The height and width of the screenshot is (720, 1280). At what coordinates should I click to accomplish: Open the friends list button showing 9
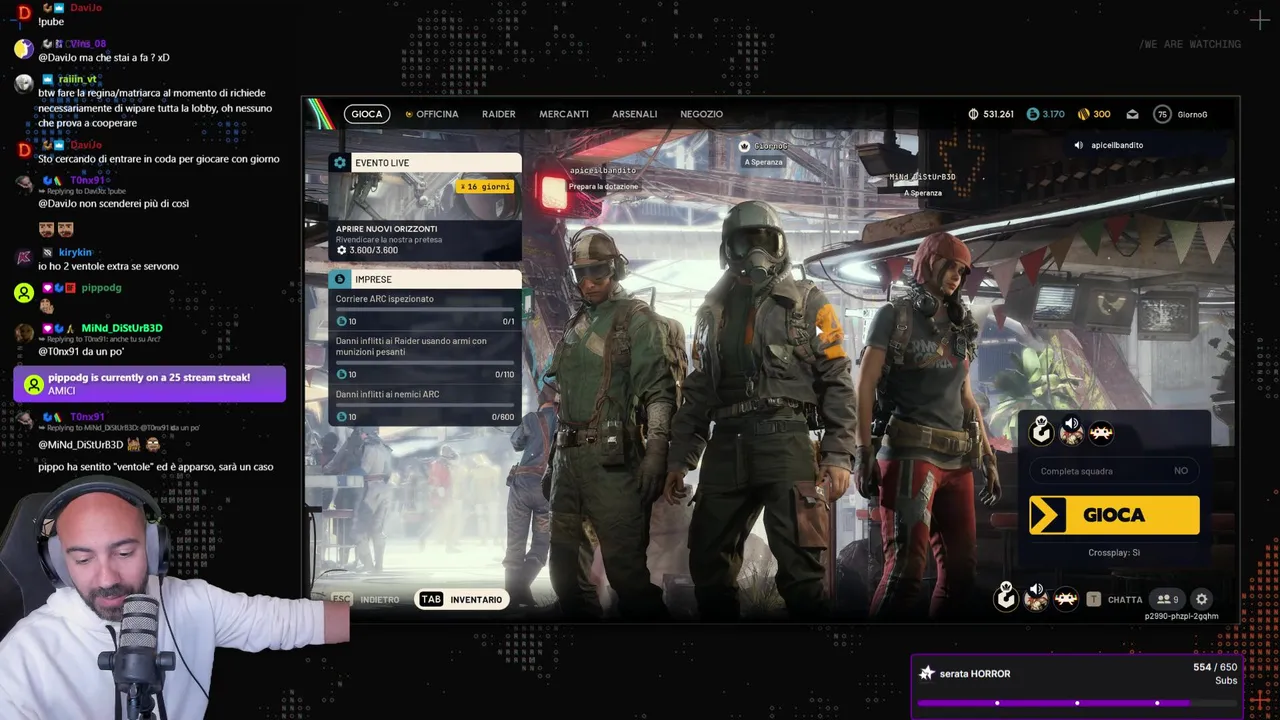pos(1168,599)
